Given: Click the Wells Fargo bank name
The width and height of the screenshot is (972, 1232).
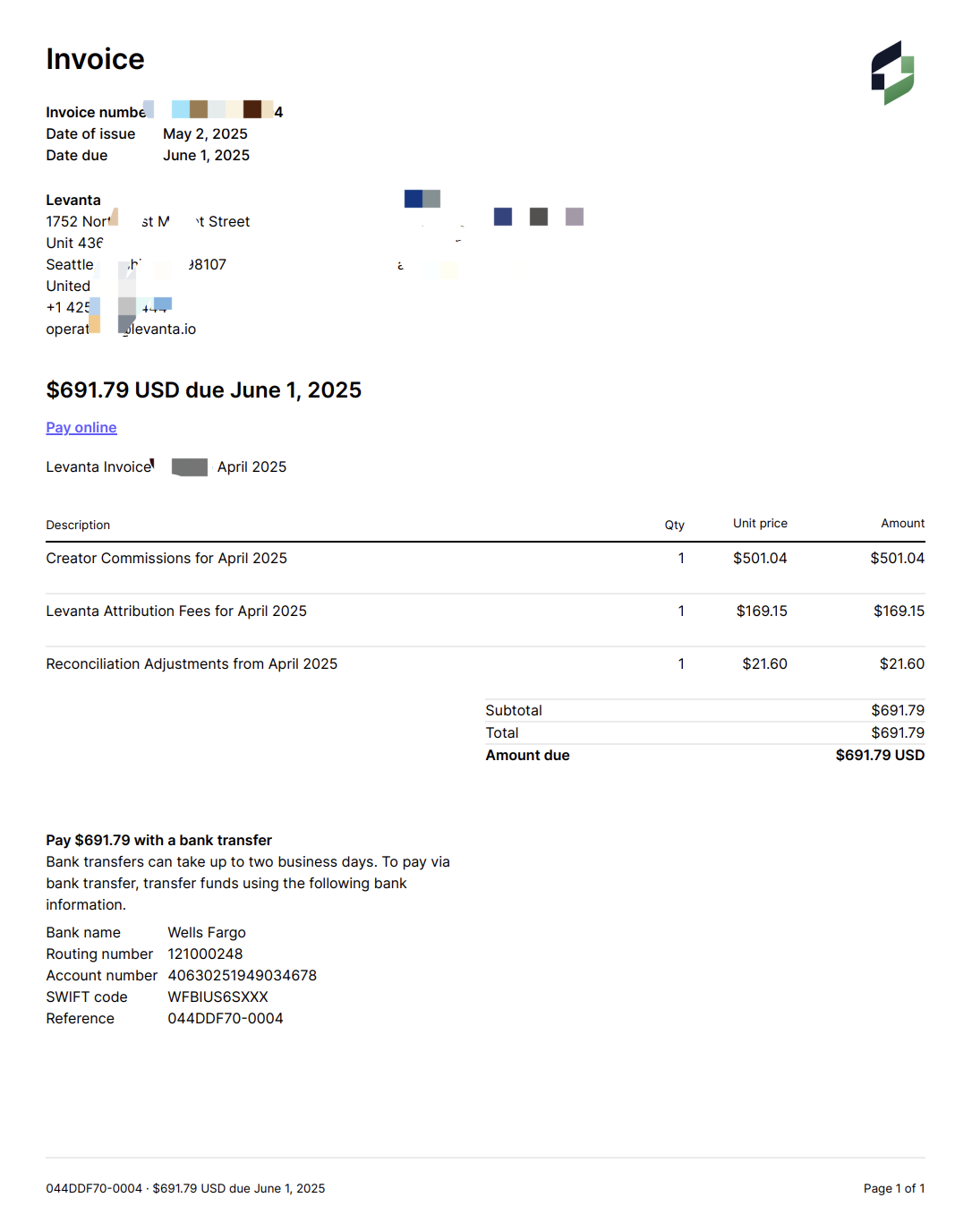Looking at the screenshot, I should [207, 933].
